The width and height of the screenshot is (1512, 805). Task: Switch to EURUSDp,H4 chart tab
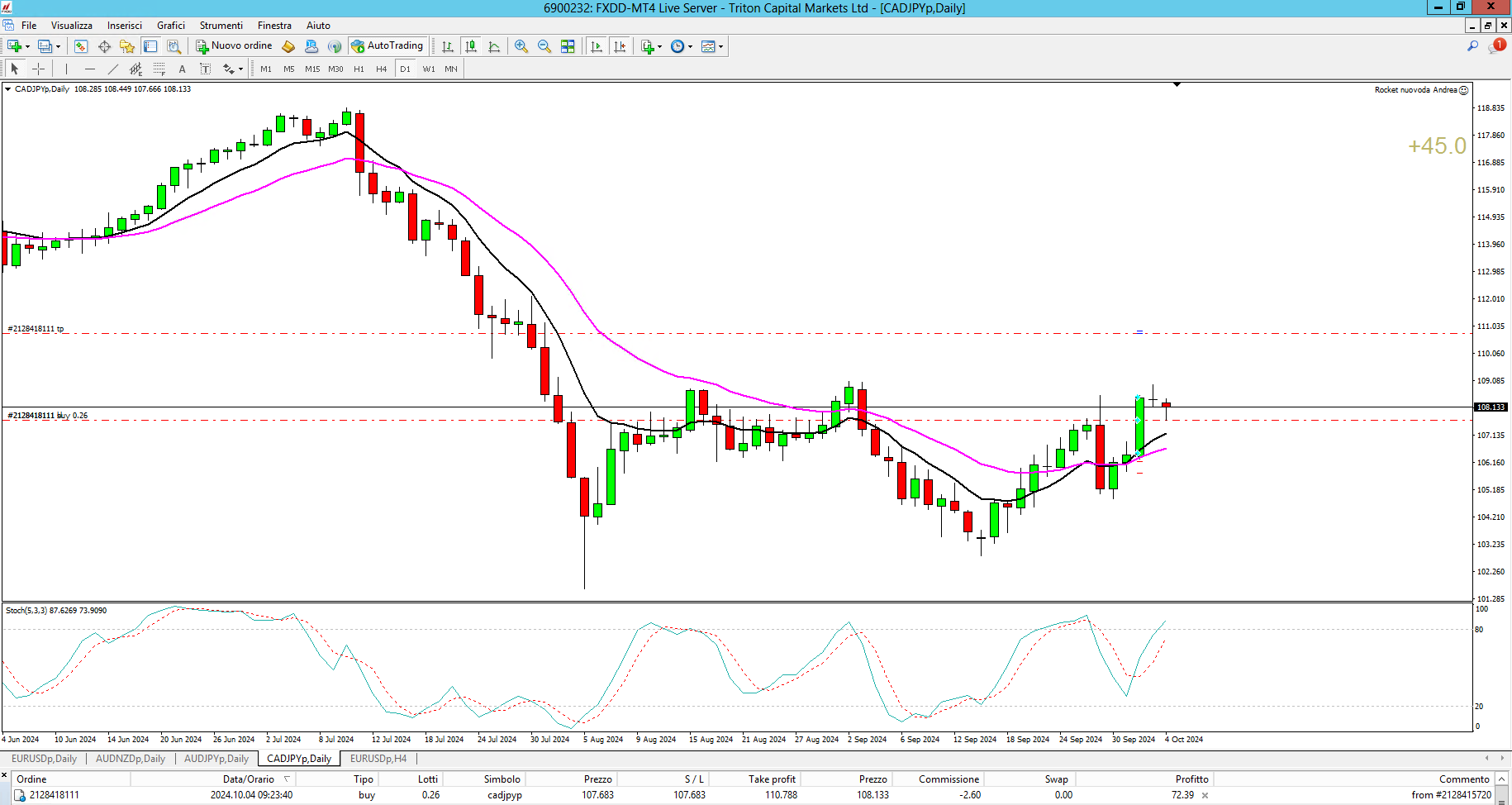[x=378, y=759]
